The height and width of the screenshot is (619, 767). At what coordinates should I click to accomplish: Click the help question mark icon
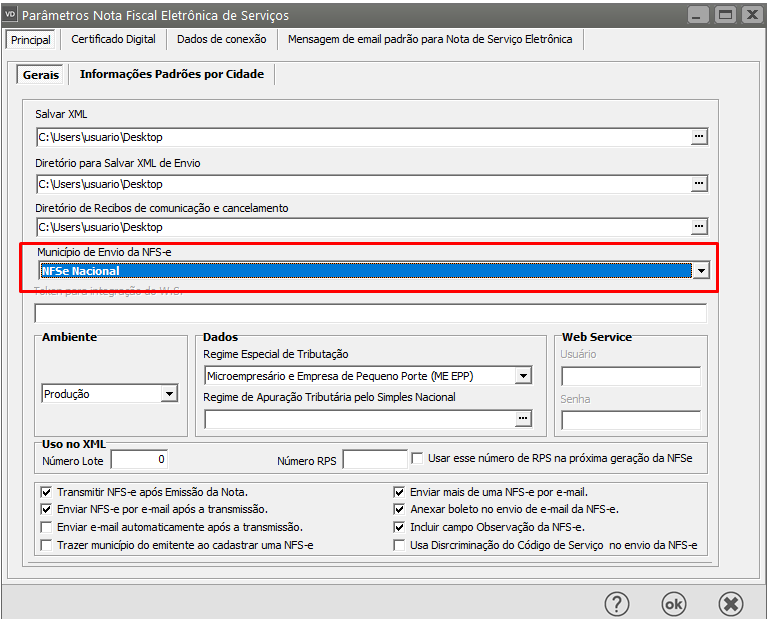pyautogui.click(x=617, y=604)
